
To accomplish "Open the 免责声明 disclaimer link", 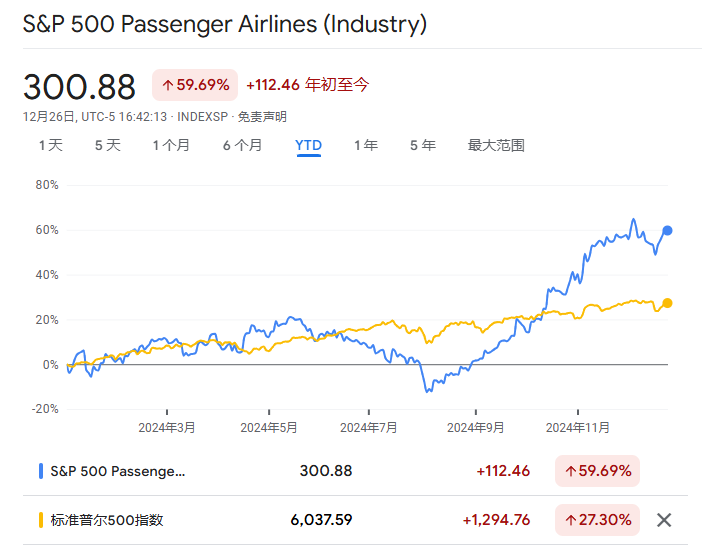I will (x=262, y=117).
